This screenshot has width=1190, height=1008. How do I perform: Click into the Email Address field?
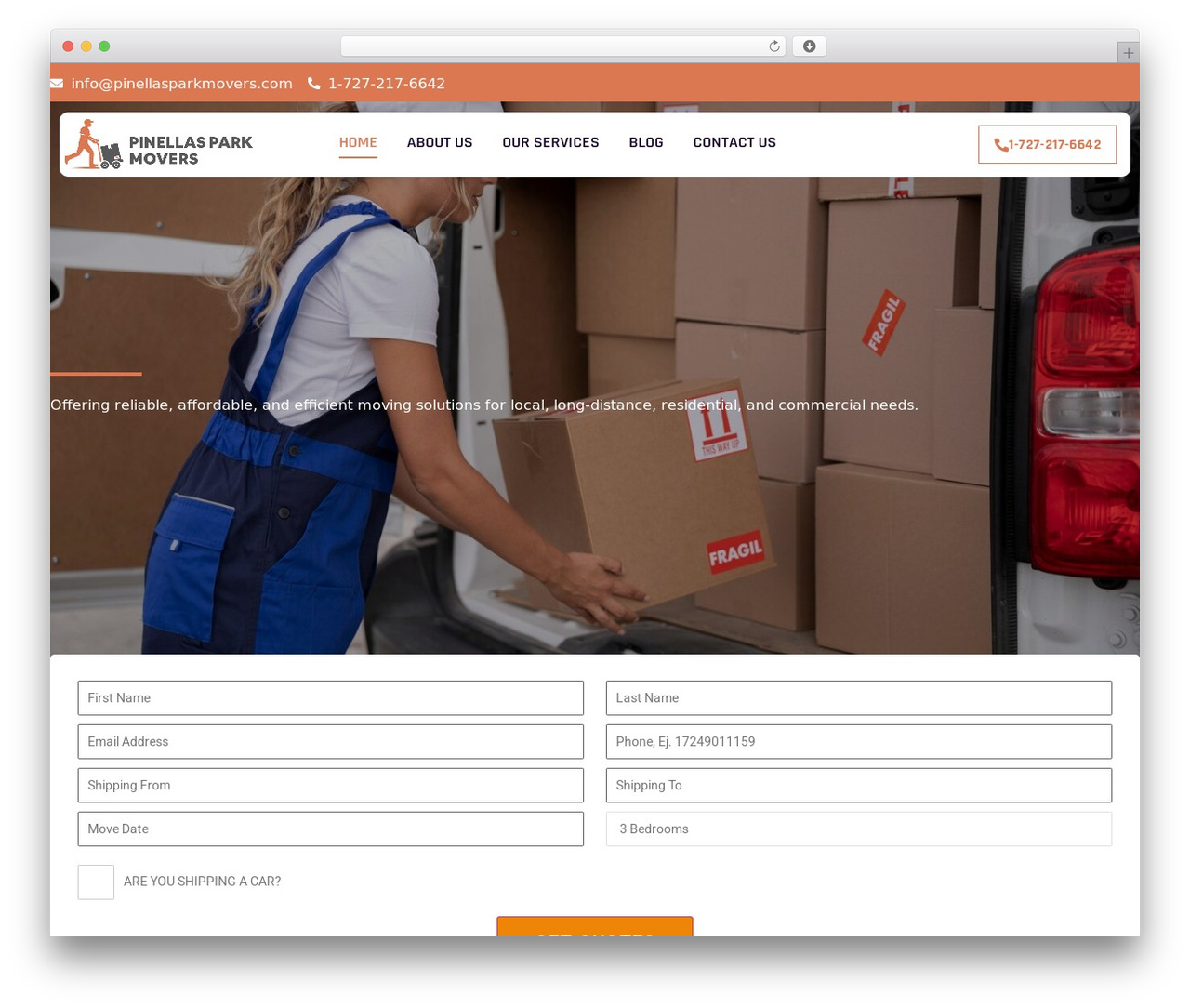click(331, 742)
